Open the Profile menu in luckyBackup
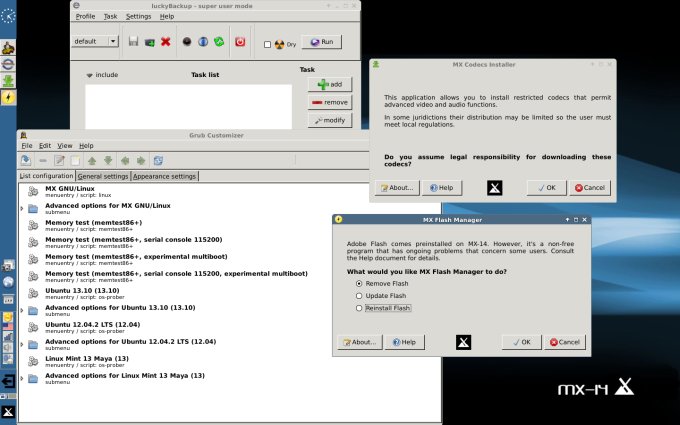The width and height of the screenshot is (680, 425). point(85,16)
